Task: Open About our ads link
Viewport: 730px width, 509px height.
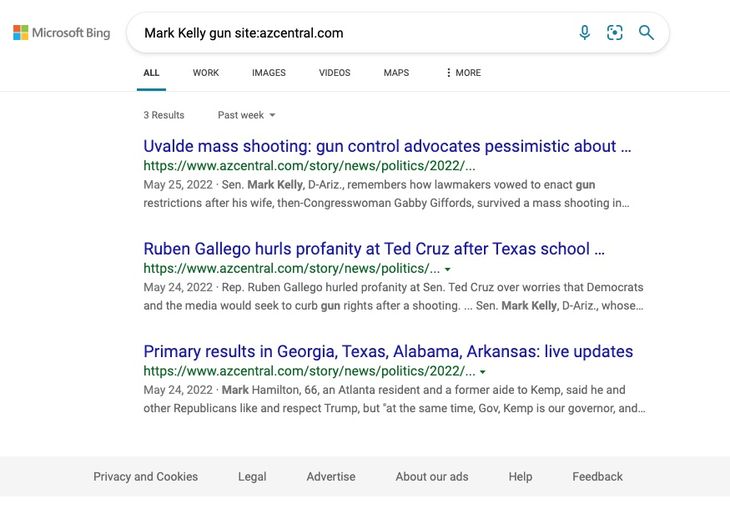Action: click(x=431, y=477)
